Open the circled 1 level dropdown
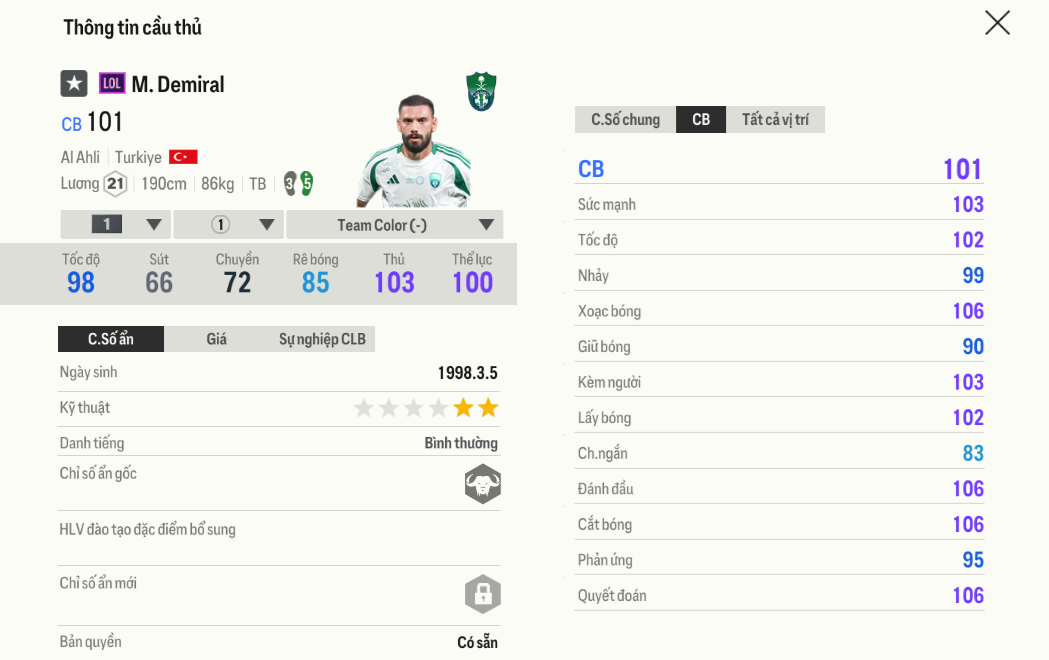The width and height of the screenshot is (1049, 660). coord(228,225)
